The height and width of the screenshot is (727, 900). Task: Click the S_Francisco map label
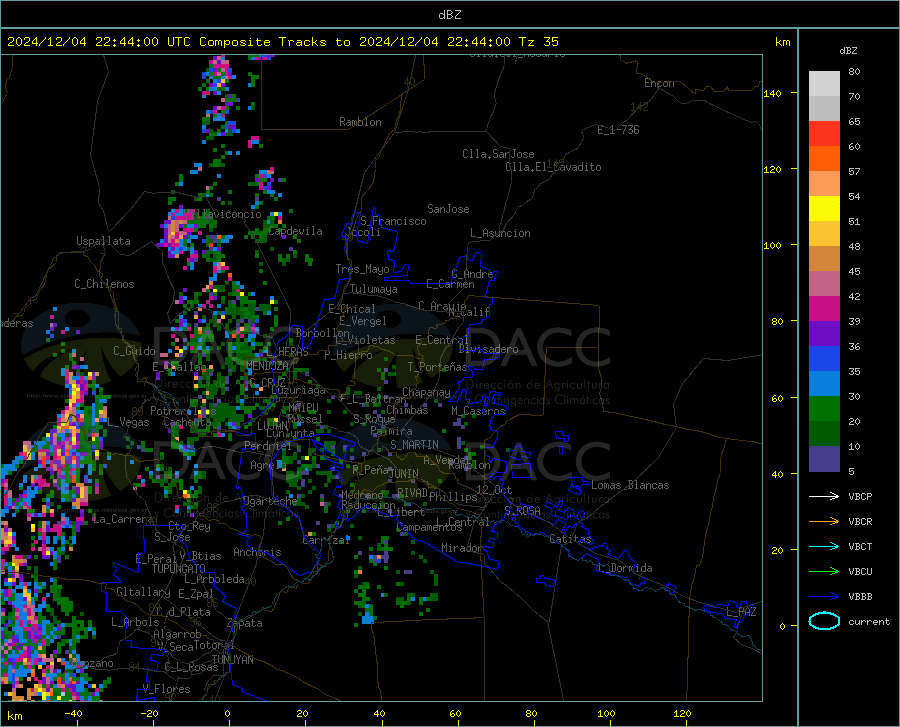[393, 221]
